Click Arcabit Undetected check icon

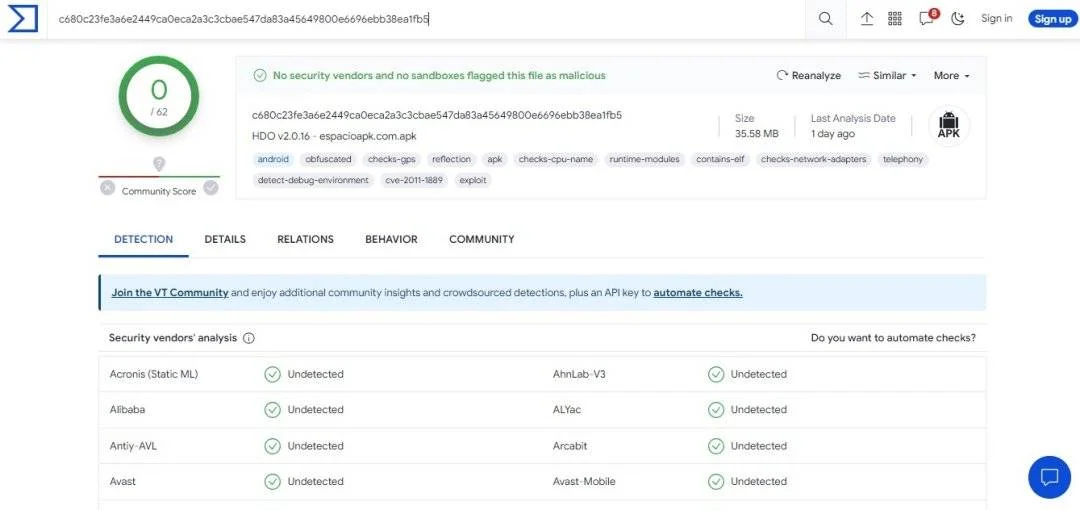click(x=716, y=446)
